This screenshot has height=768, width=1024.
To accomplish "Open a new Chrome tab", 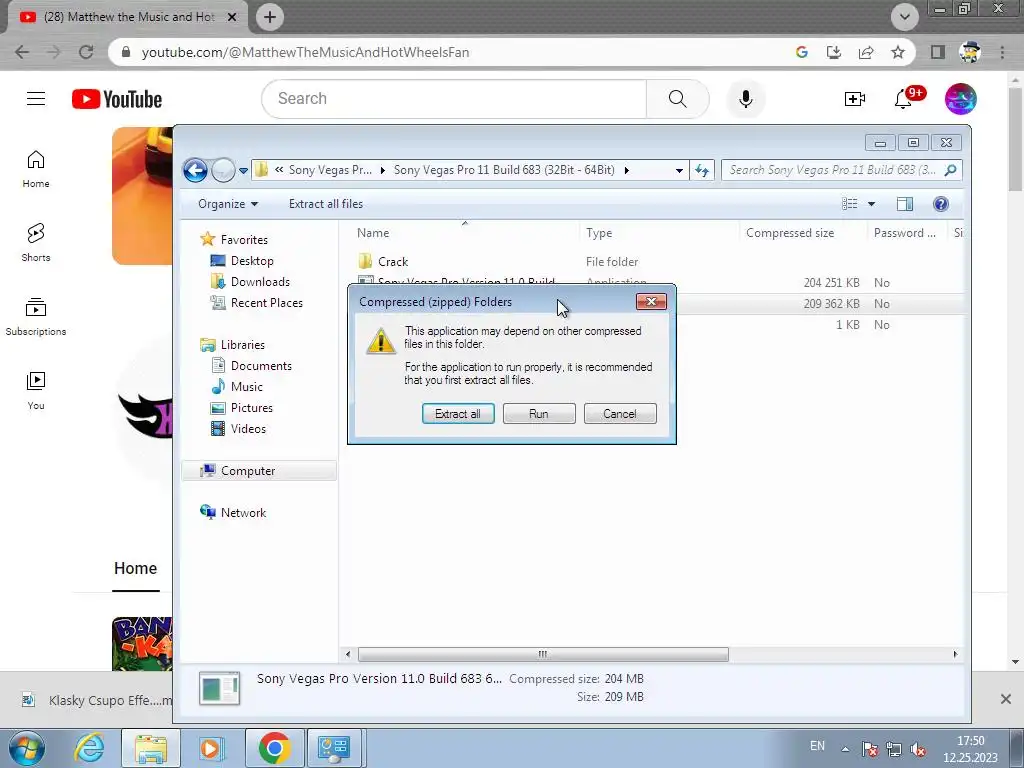I will (x=270, y=17).
